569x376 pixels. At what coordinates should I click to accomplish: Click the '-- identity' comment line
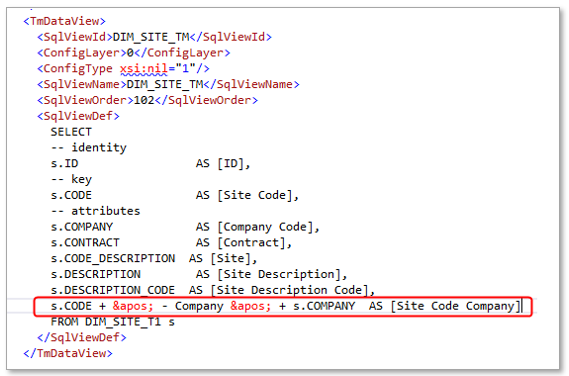tap(89, 148)
